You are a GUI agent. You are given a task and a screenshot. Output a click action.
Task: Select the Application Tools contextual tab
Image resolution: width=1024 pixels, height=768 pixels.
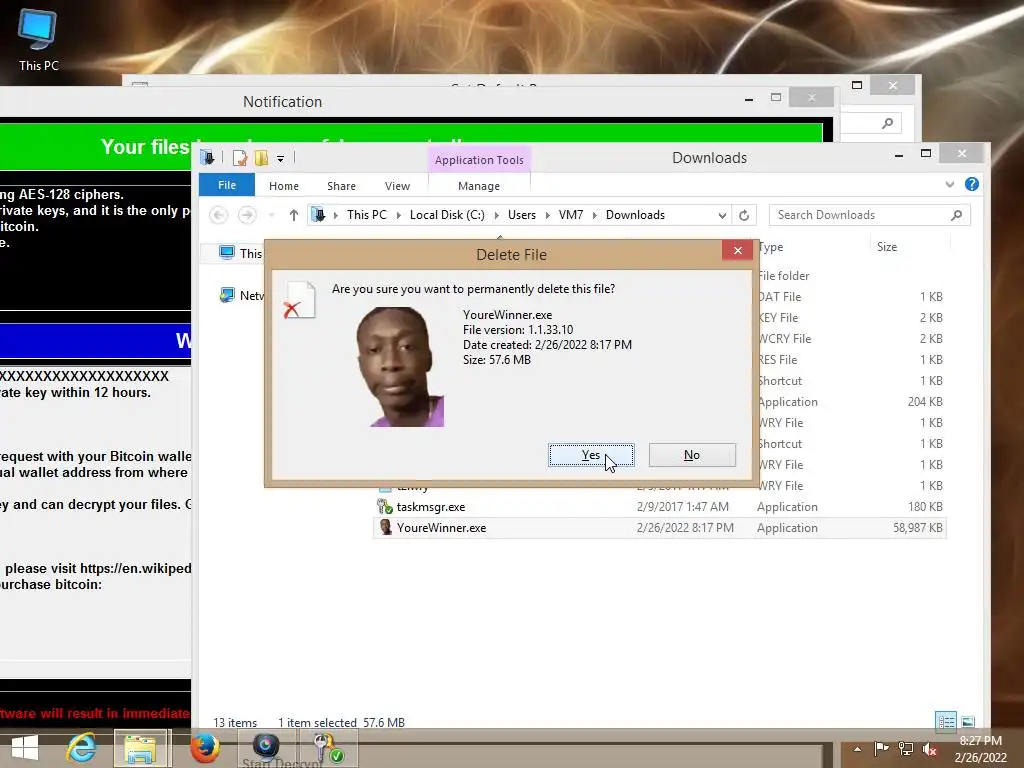(479, 160)
